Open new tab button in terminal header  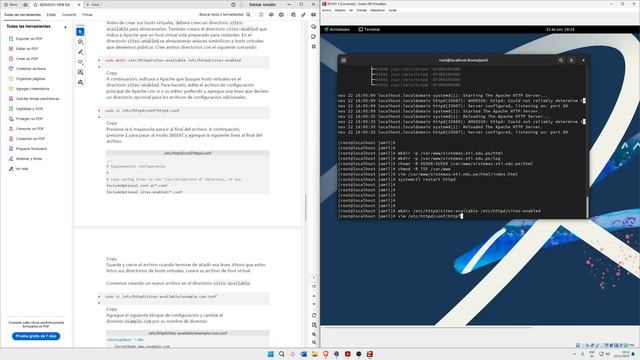pos(344,60)
